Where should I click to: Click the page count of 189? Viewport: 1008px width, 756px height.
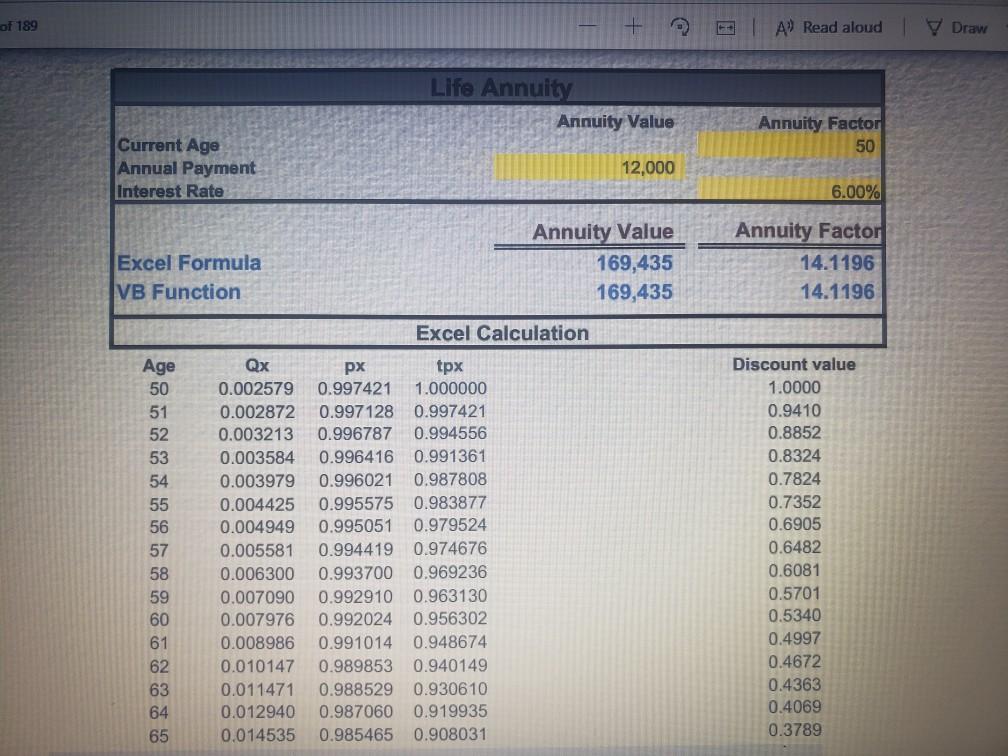coord(19,26)
